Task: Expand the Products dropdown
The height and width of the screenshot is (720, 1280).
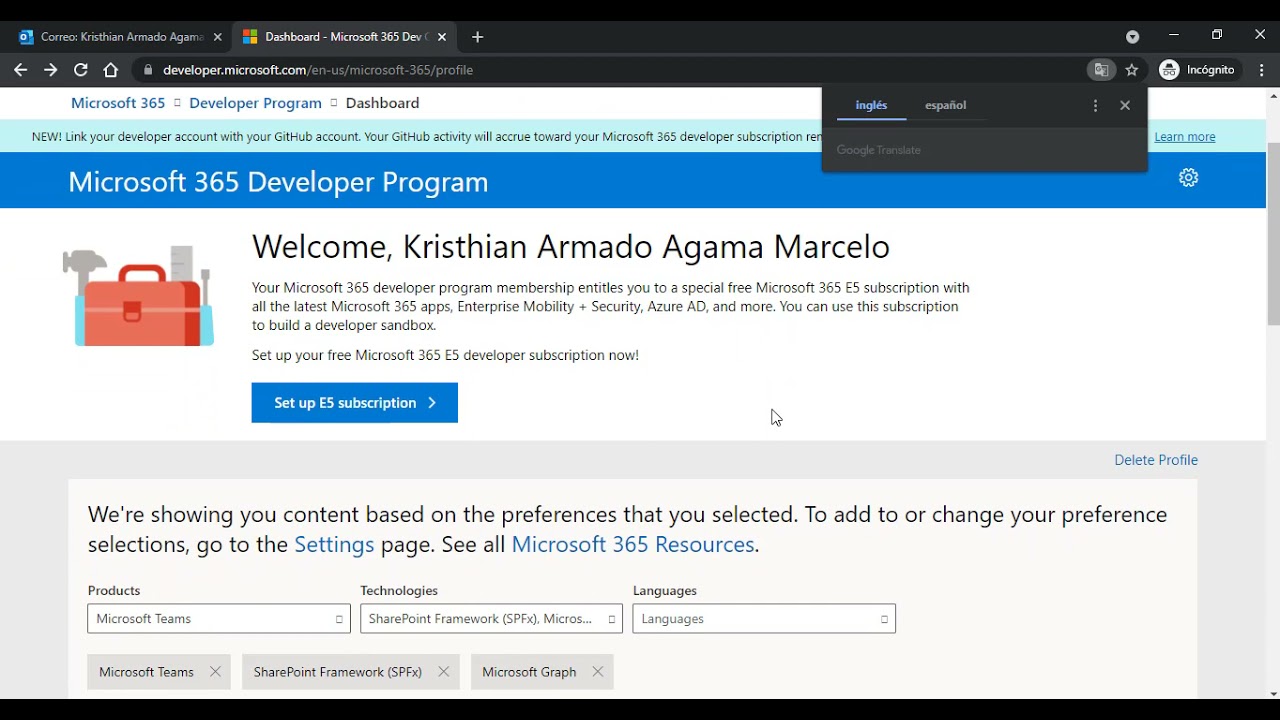Action: pyautogui.click(x=219, y=619)
